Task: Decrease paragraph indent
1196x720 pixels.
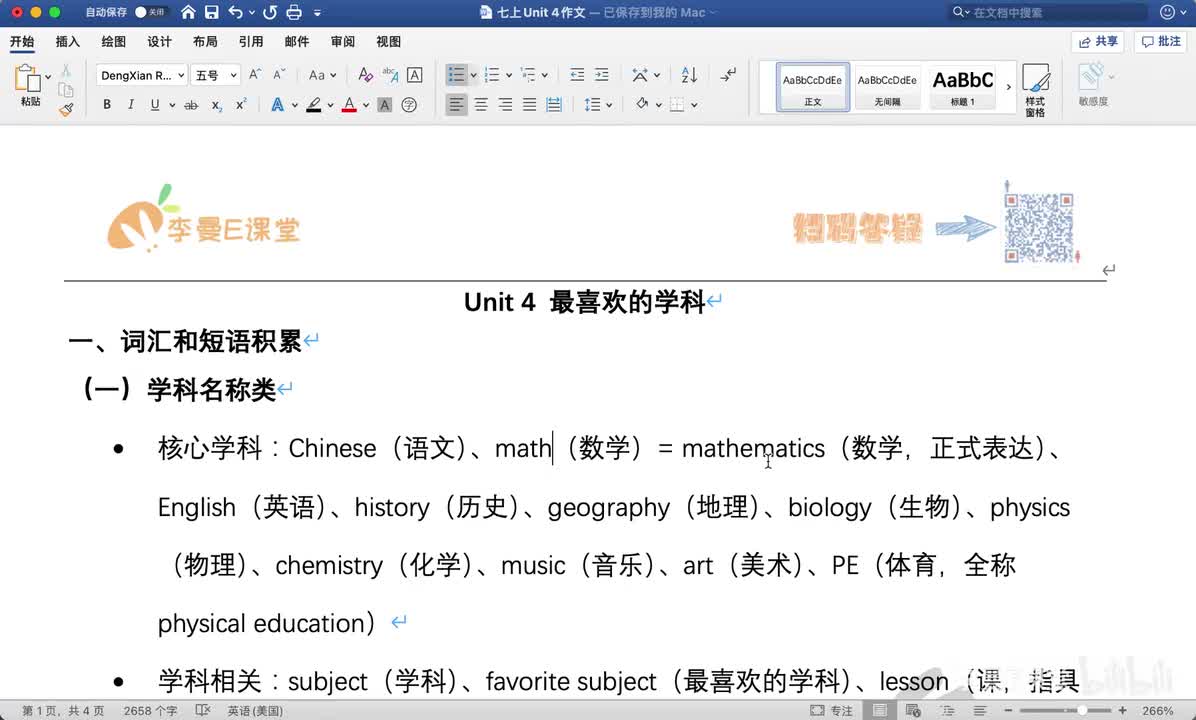Action: pos(577,75)
